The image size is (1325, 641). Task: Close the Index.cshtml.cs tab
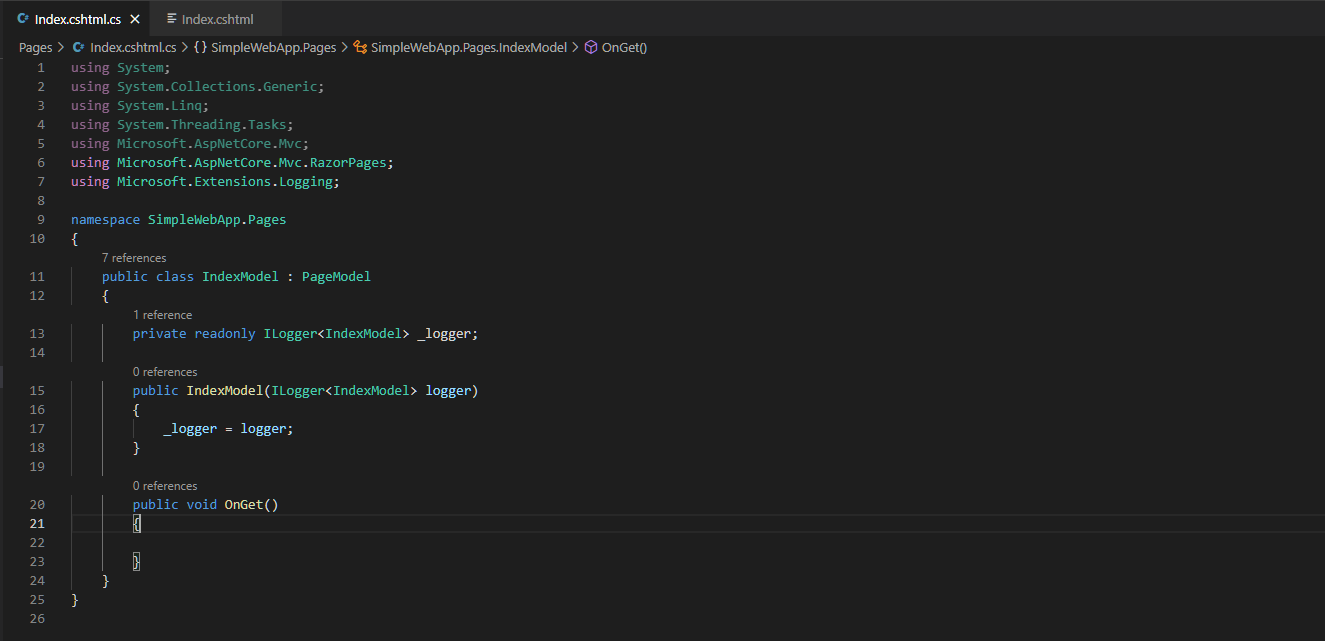[x=135, y=19]
